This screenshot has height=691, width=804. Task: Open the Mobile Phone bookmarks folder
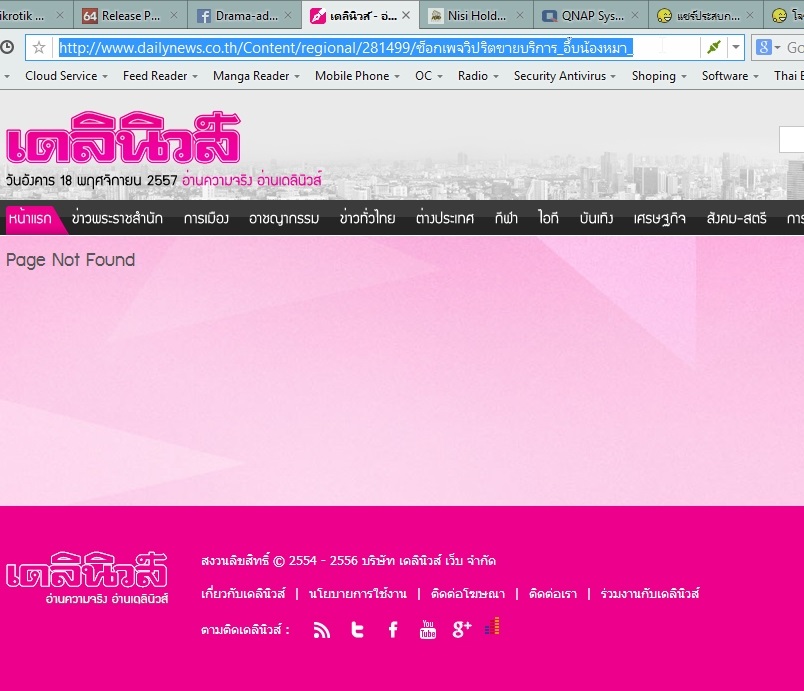(357, 76)
